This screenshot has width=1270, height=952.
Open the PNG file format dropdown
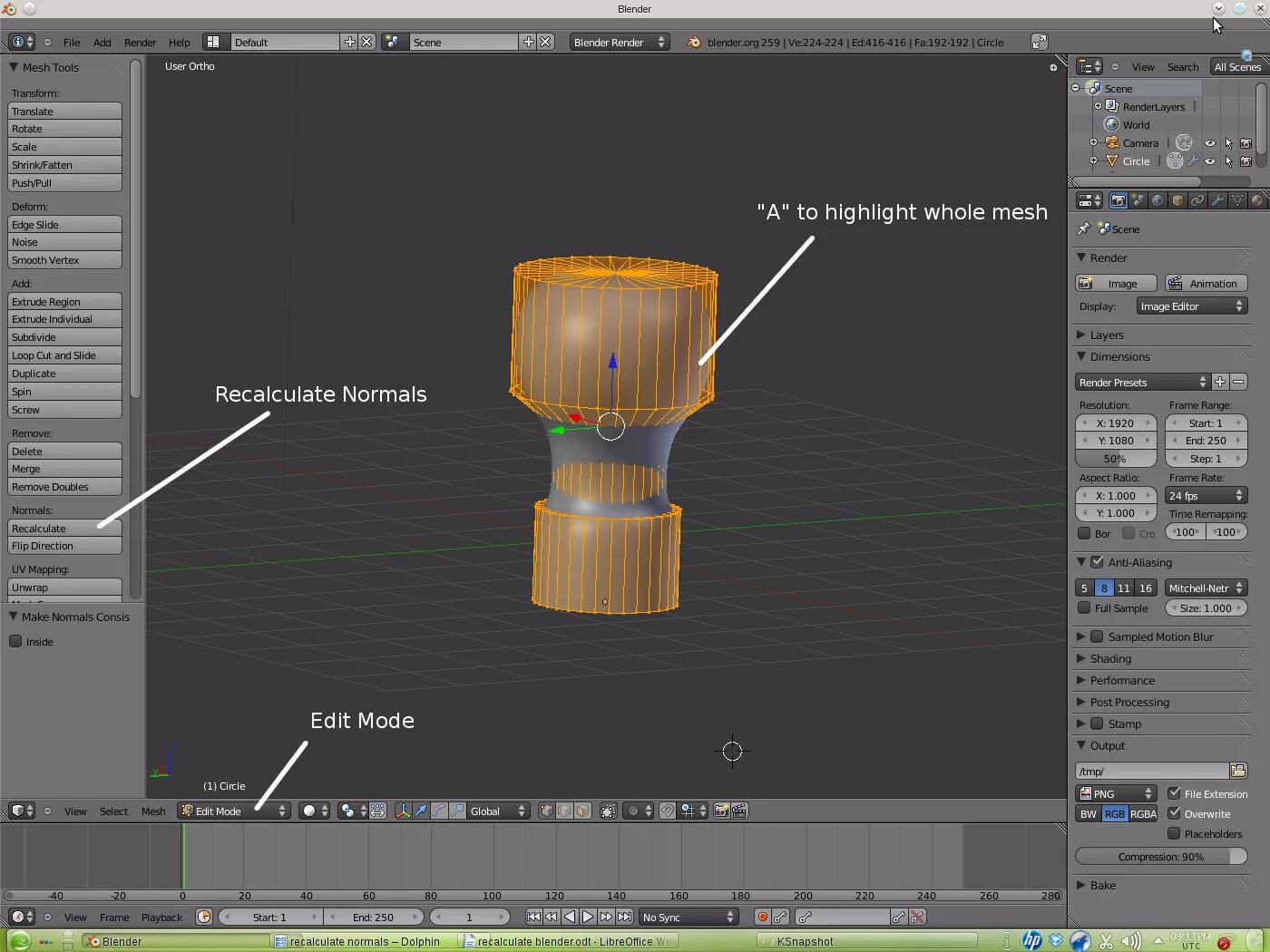coord(1116,793)
